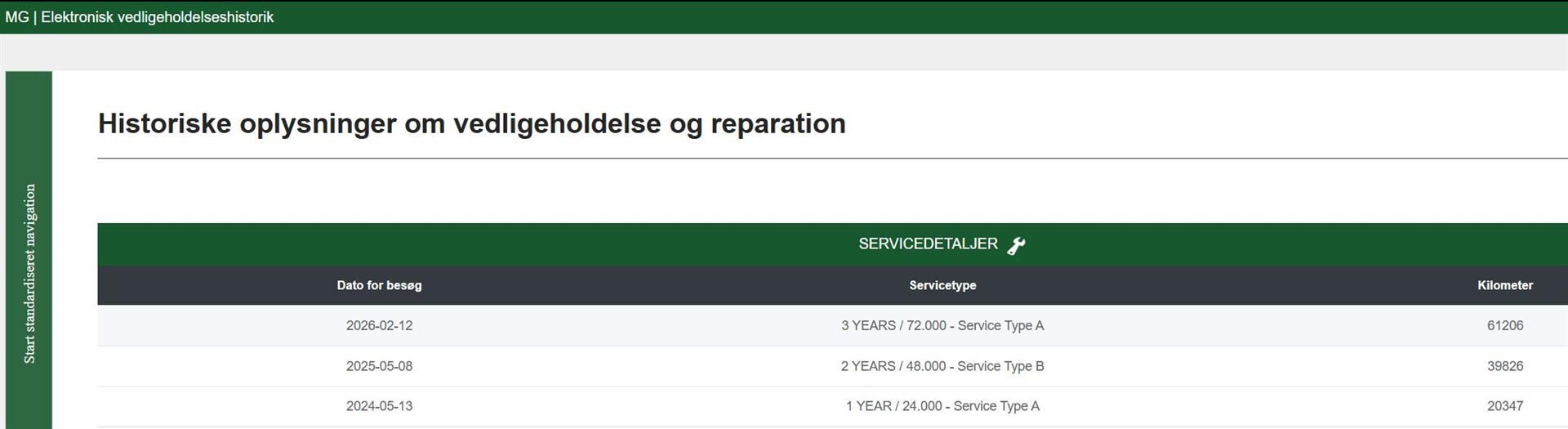Click the 20347 kilometer value

1504,406
